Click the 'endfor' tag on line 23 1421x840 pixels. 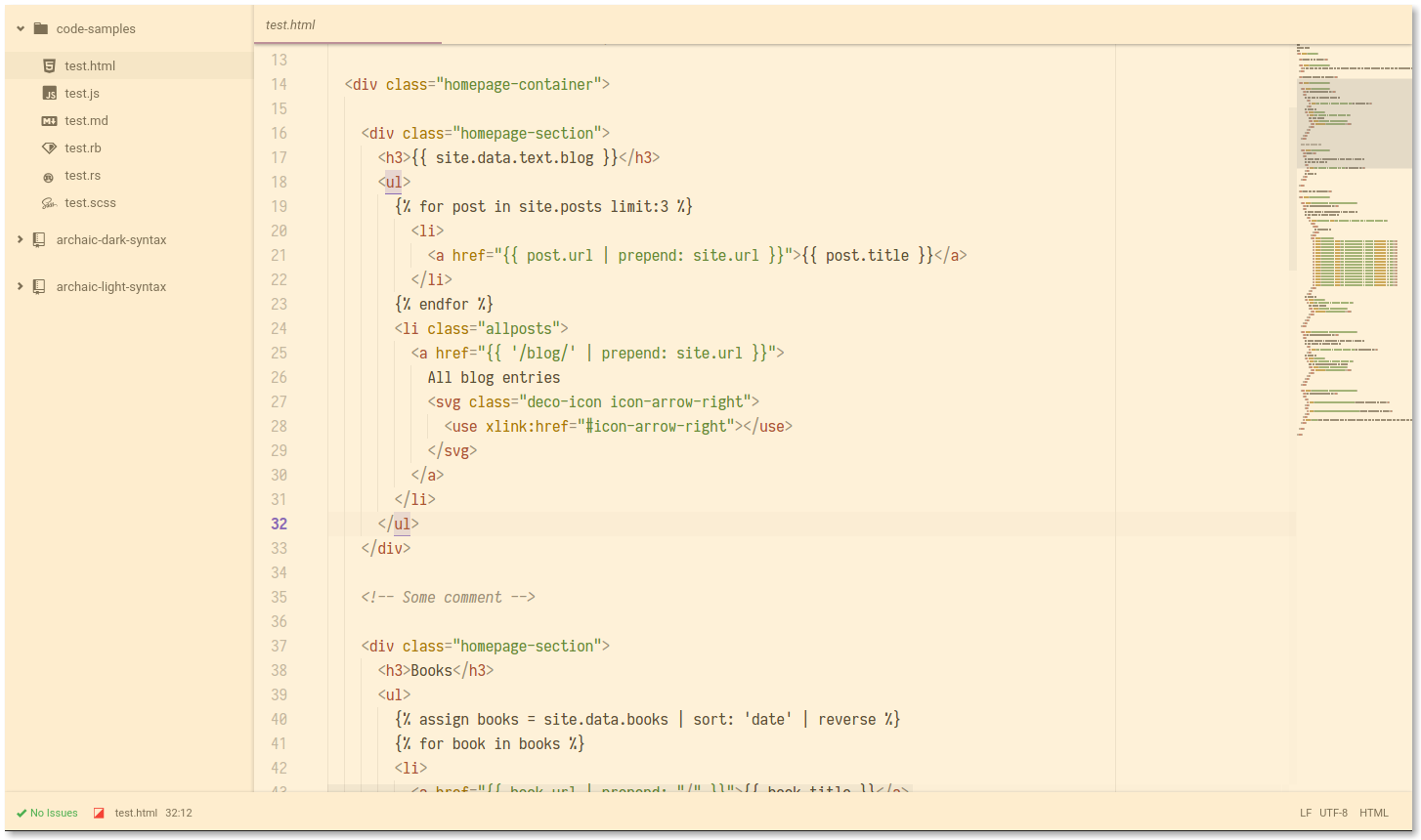tap(444, 304)
